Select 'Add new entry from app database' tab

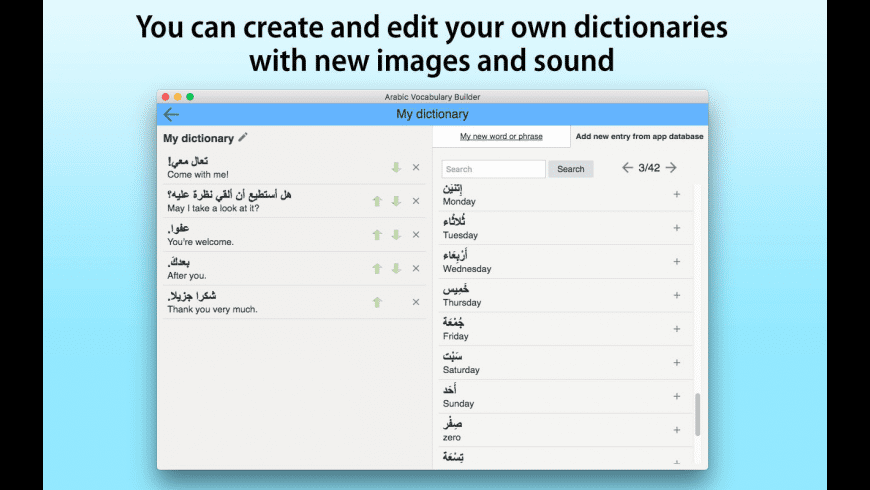[639, 137]
